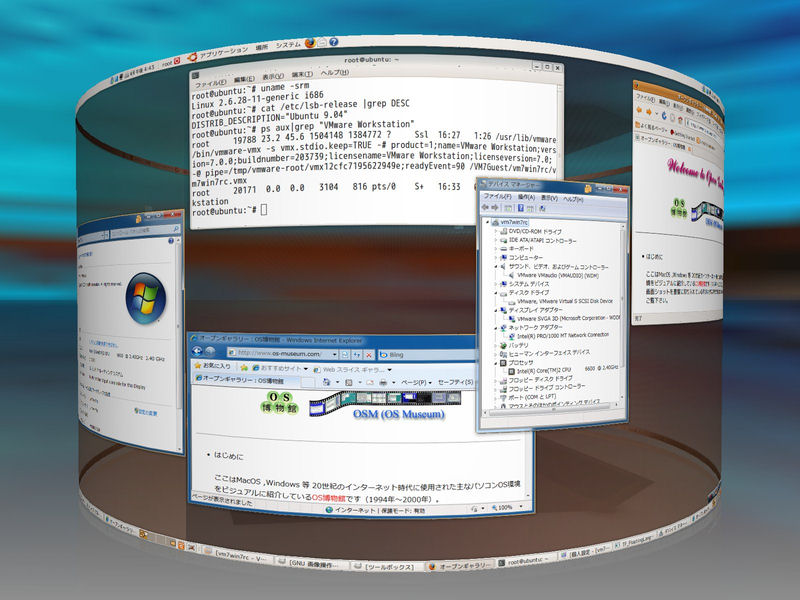The width and height of the screenshot is (800, 600).
Task: Open おすすめサイト dropdown in IE
Action: point(280,368)
